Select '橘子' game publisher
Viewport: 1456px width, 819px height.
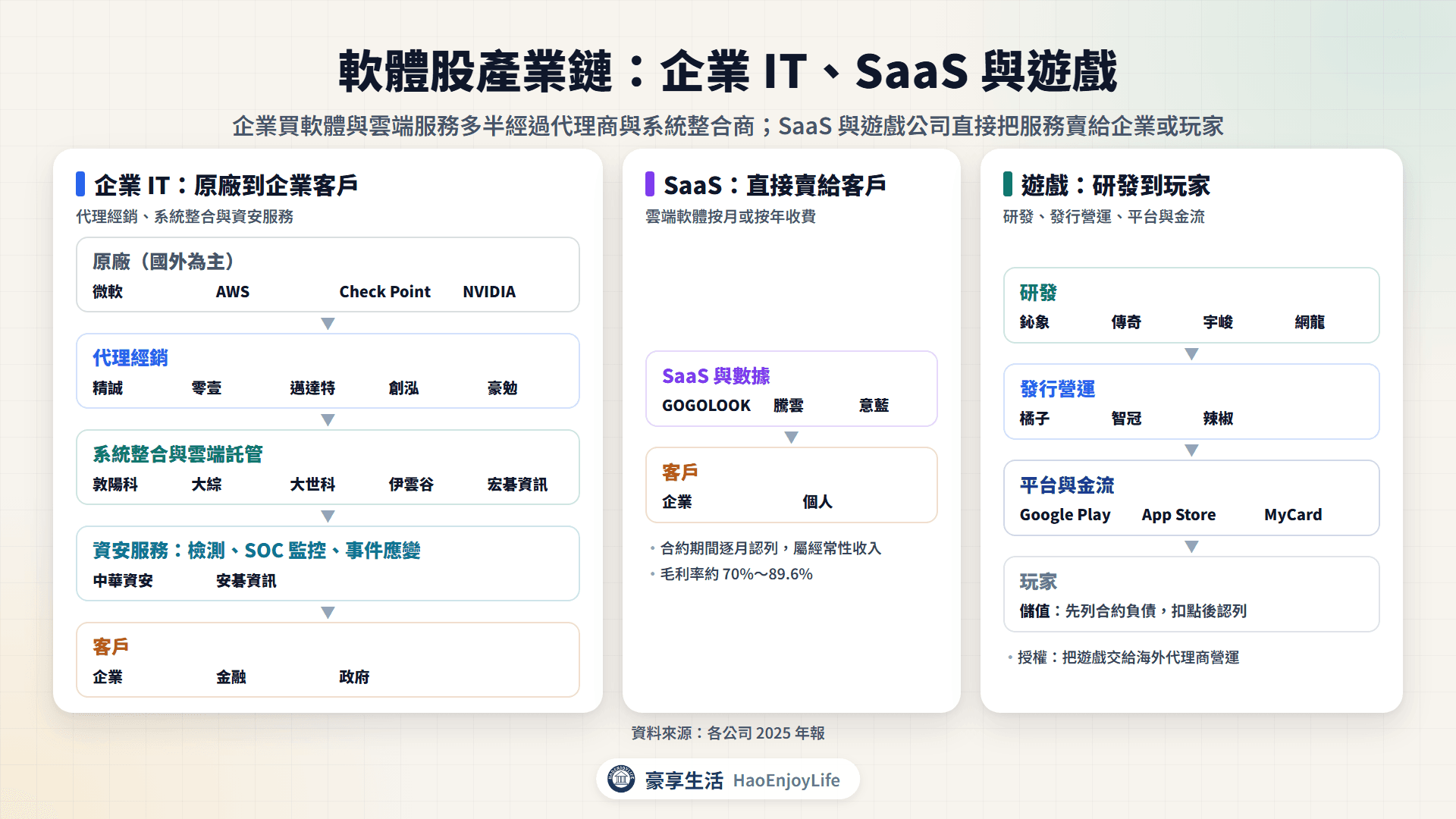tap(1034, 419)
